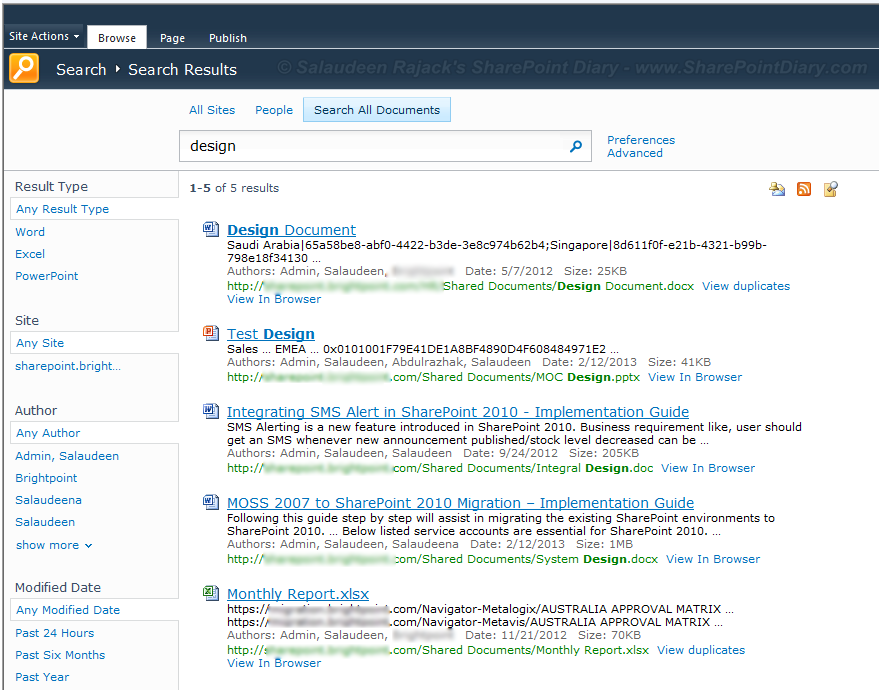The image size is (879, 690).
Task: Click View In Browser under Monthly Report
Action: (274, 663)
